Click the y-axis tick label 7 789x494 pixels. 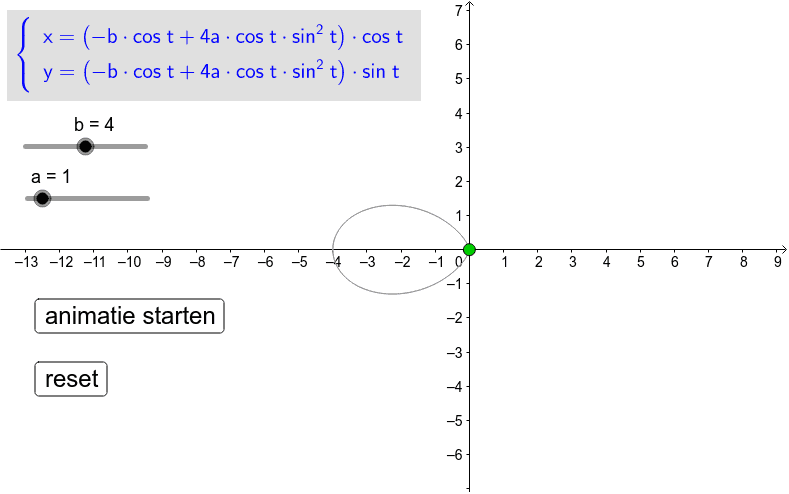[458, 10]
